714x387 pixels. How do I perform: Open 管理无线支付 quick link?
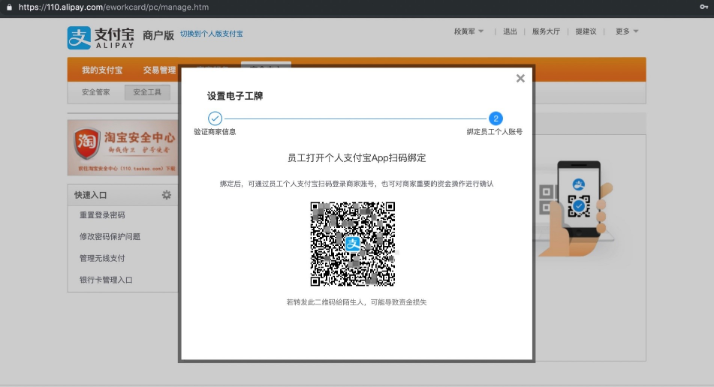pyautogui.click(x=102, y=258)
